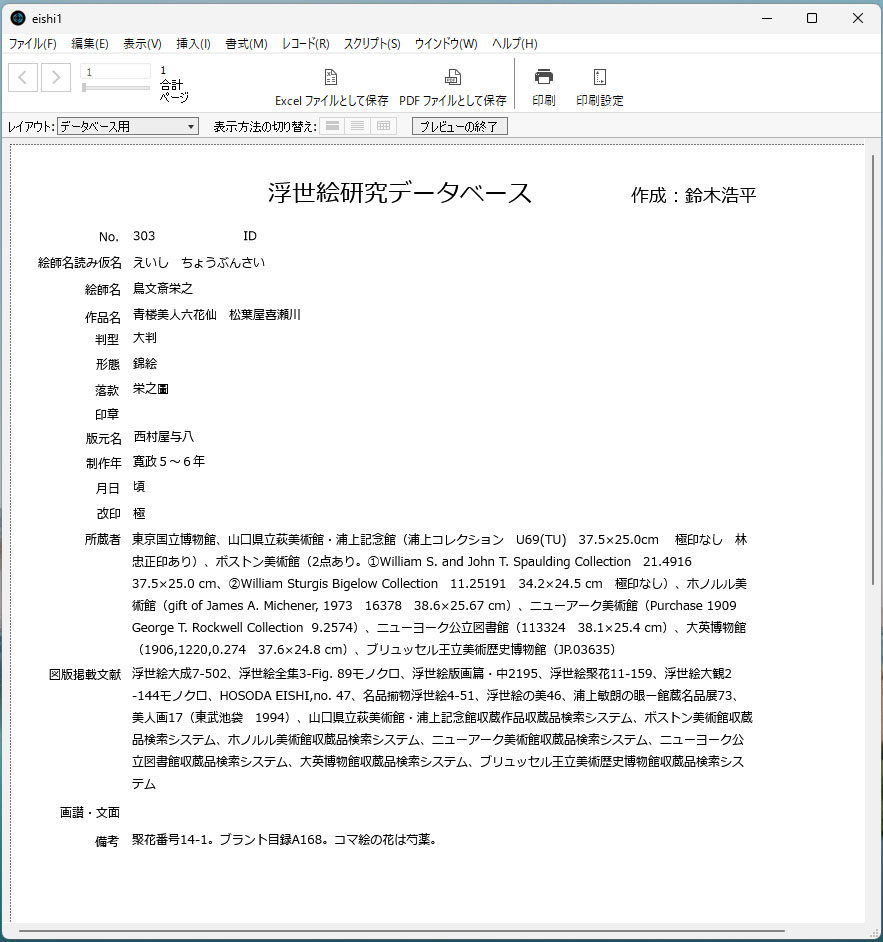Screen dimensions: 883x942
Task: Click the publisher name 西村屋与八
Action: (163, 437)
